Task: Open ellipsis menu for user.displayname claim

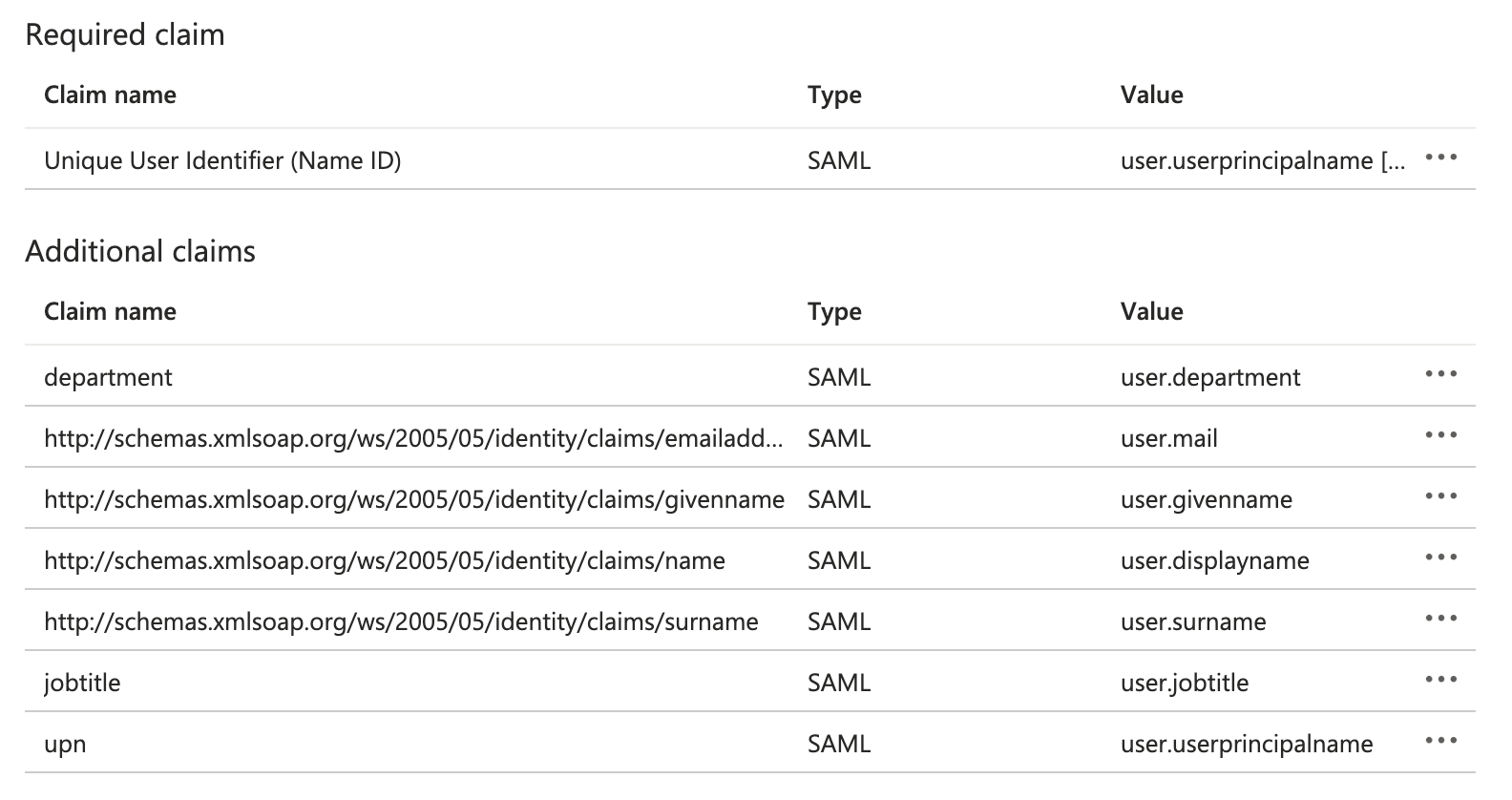Action: coord(1440,558)
